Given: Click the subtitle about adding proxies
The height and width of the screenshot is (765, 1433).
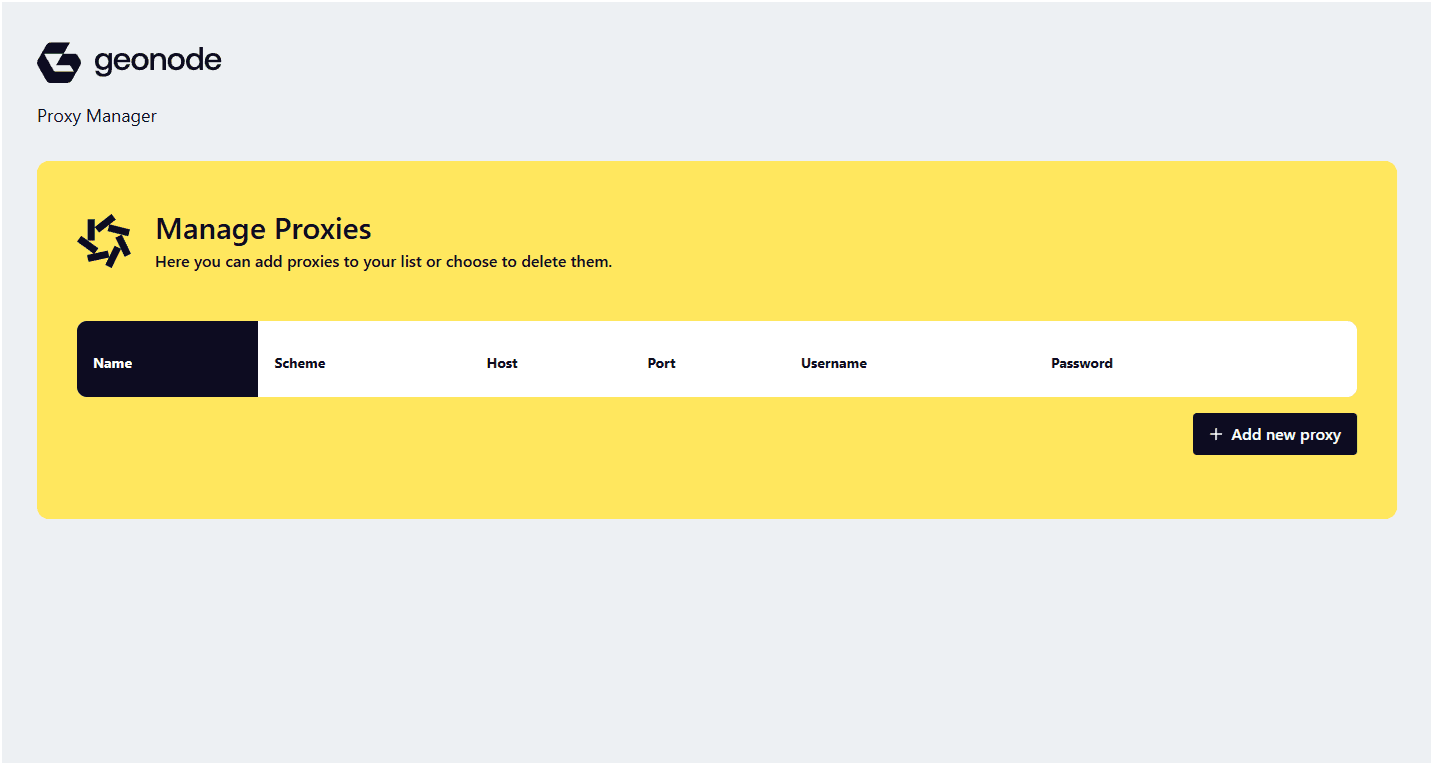Looking at the screenshot, I should pos(383,261).
